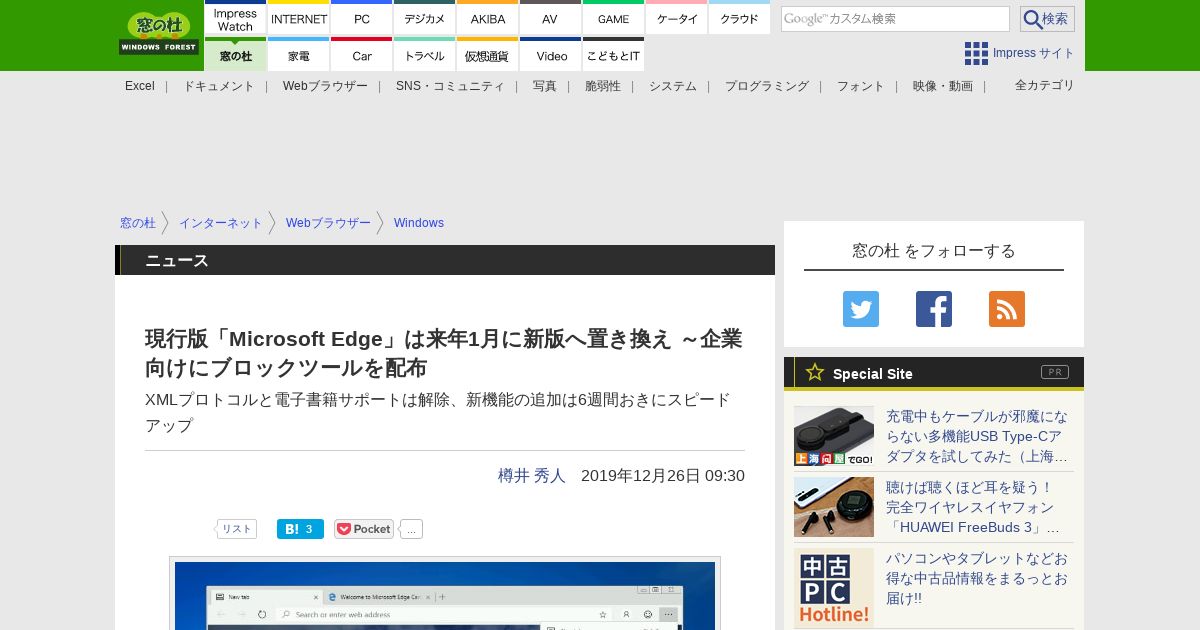Click インターネット breadcrumb link
Image resolution: width=1200 pixels, height=630 pixels.
221,223
